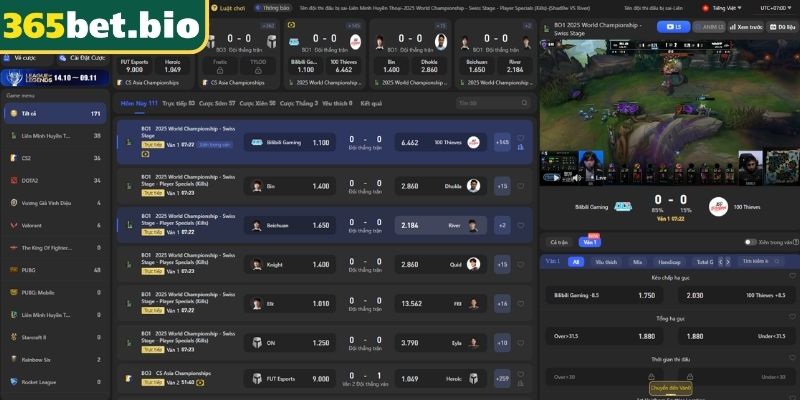
Task: Select the Ván 1 map tab
Action: [x=590, y=242]
